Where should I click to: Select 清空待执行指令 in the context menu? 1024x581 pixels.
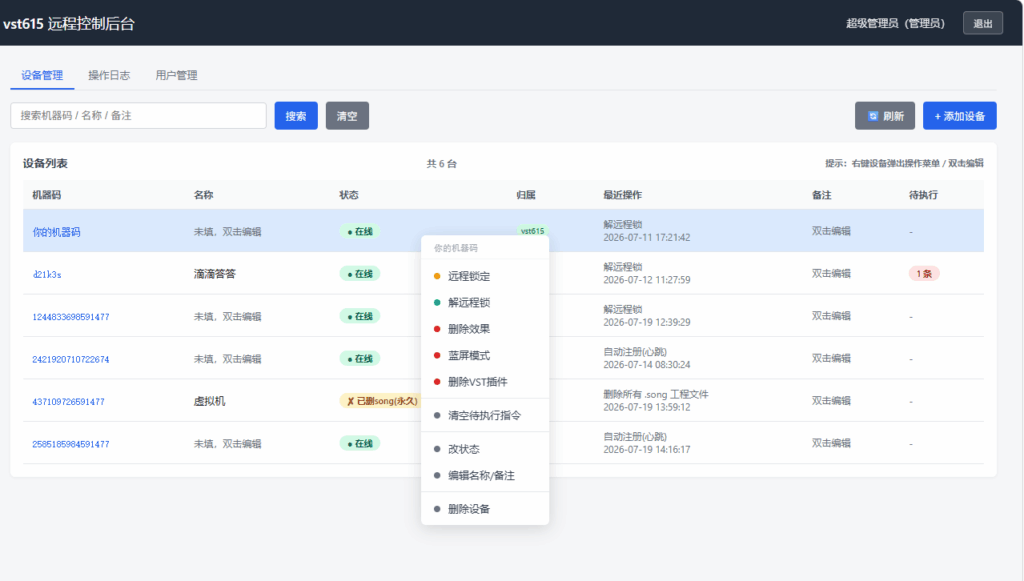point(485,415)
